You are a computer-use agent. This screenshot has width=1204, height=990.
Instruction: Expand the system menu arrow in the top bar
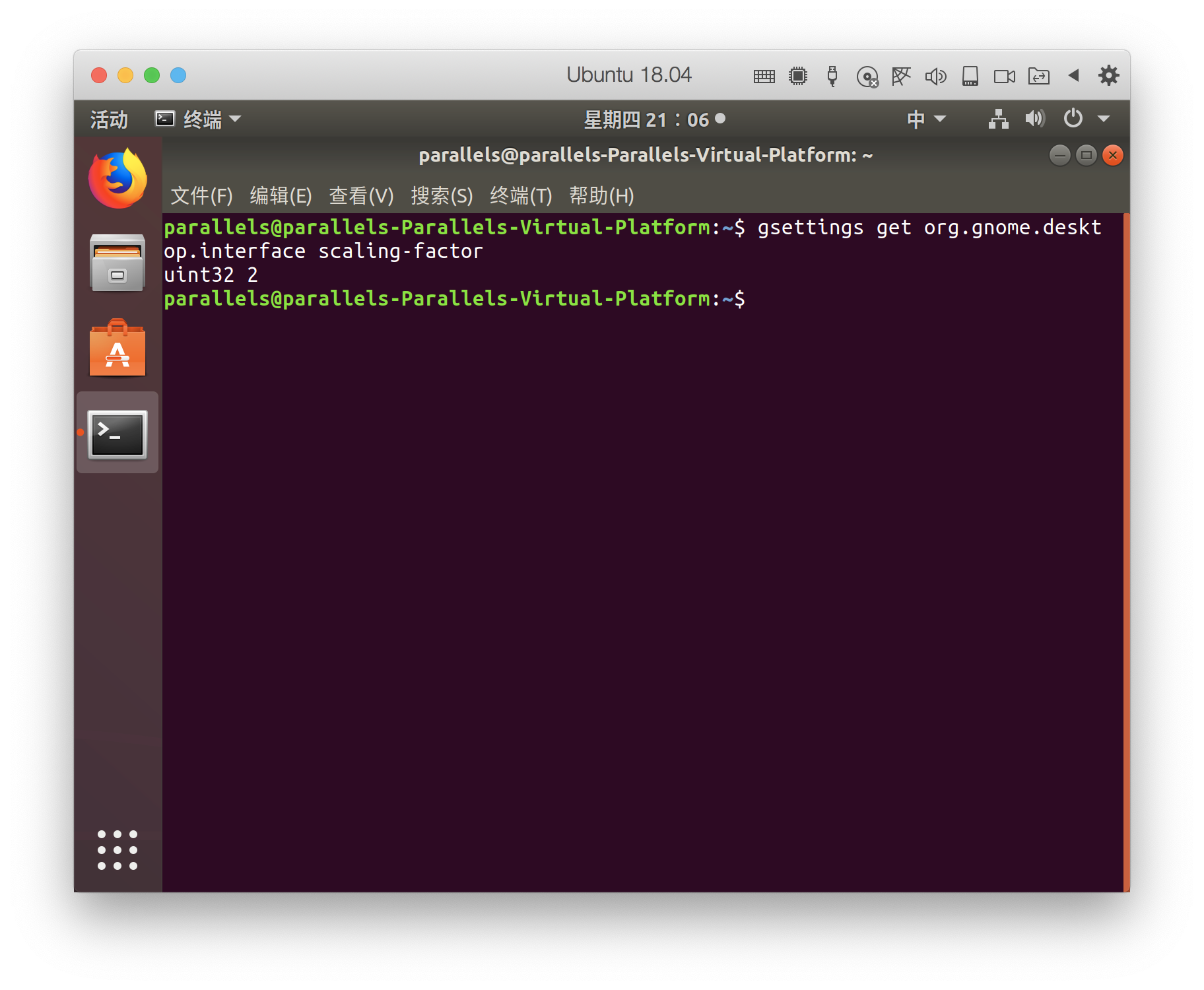pyautogui.click(x=1104, y=119)
